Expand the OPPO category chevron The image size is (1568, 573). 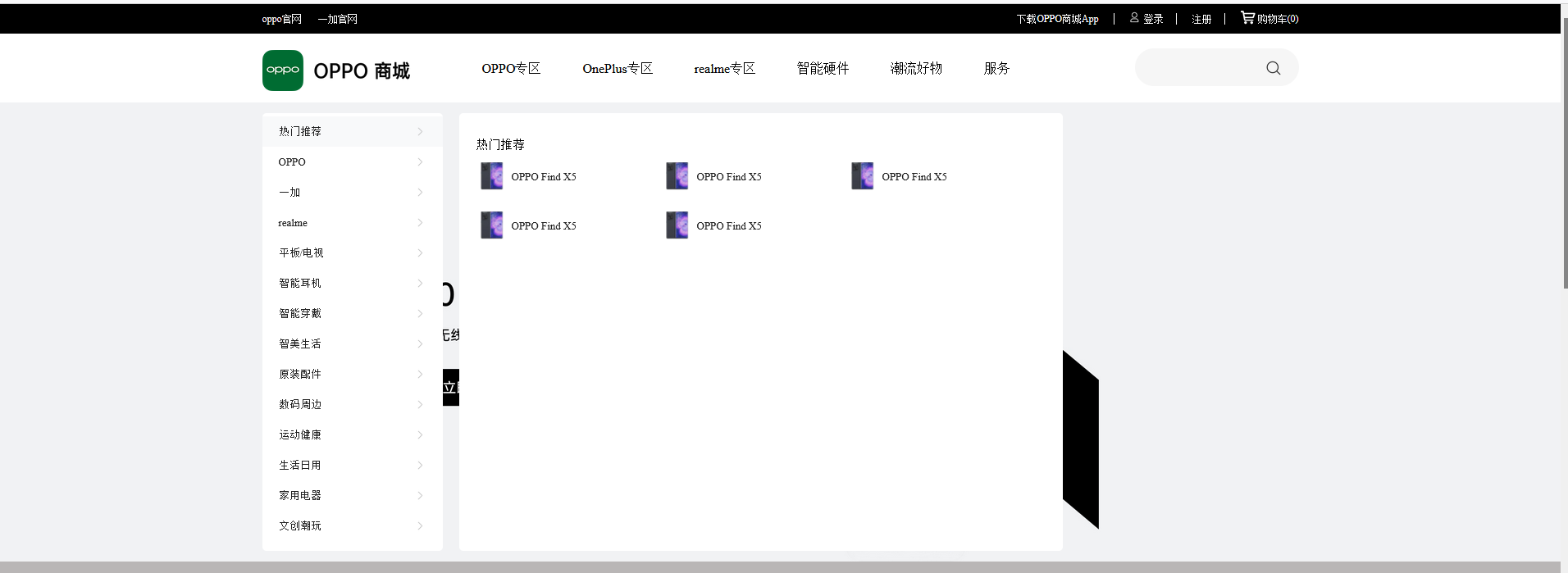(420, 161)
